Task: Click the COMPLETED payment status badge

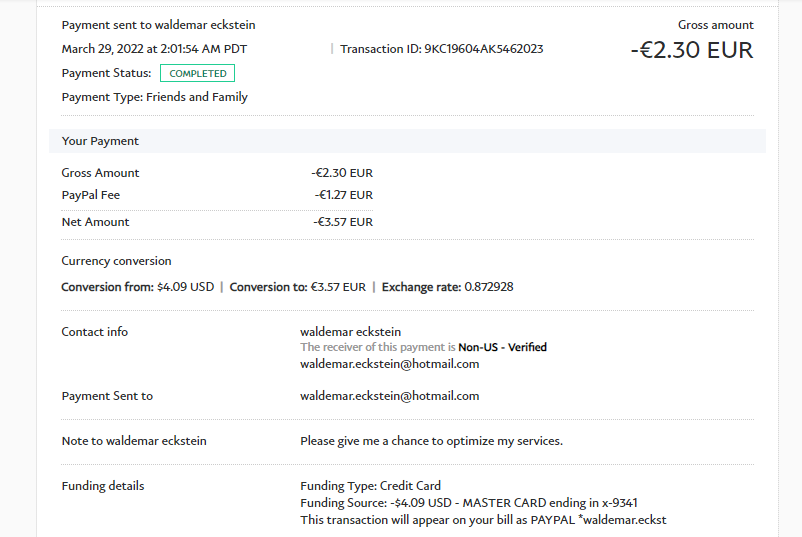Action: click(197, 73)
